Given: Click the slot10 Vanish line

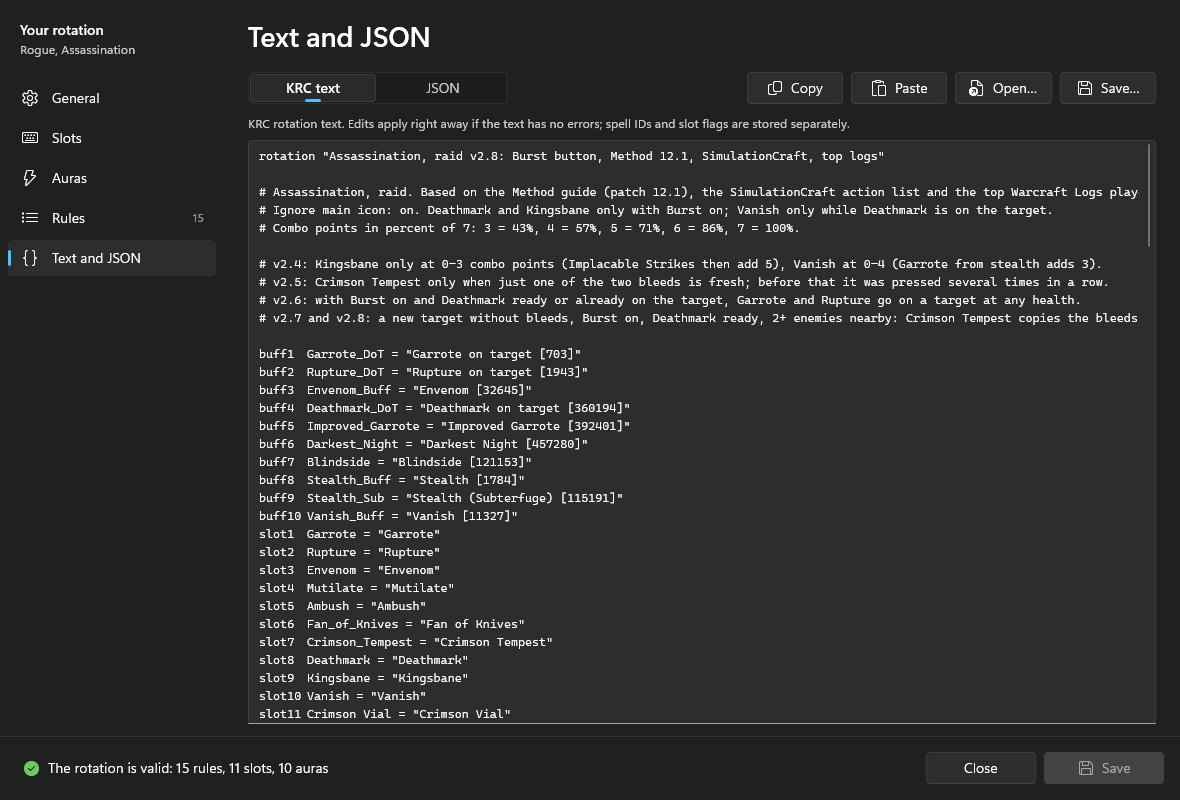Looking at the screenshot, I should 342,697.
